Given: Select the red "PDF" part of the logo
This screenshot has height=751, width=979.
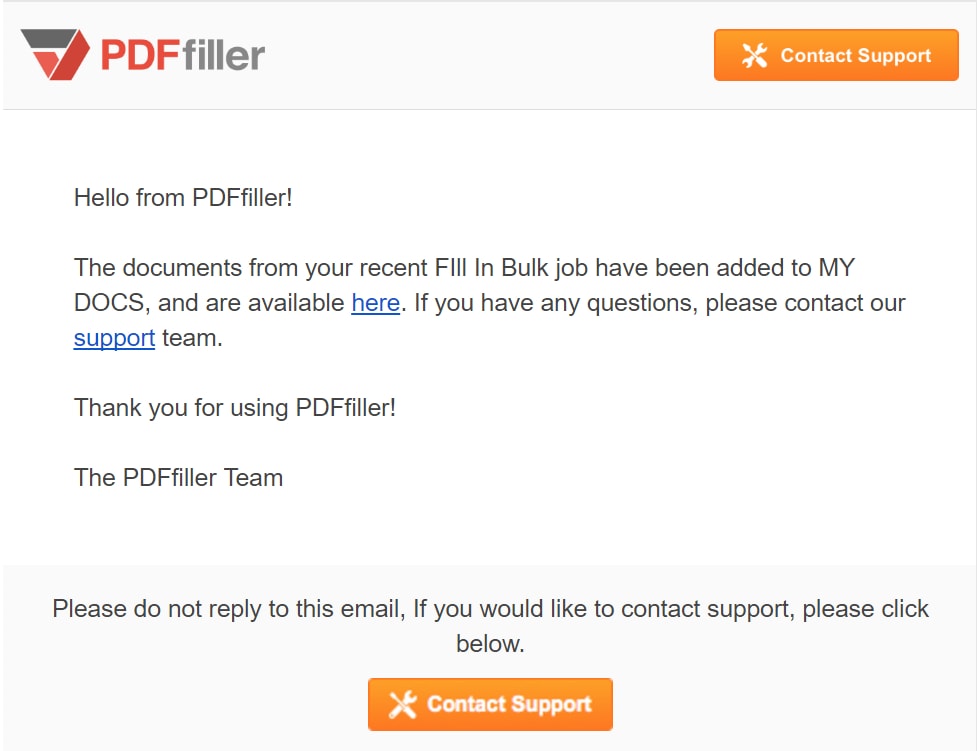Looking at the screenshot, I should [140, 55].
